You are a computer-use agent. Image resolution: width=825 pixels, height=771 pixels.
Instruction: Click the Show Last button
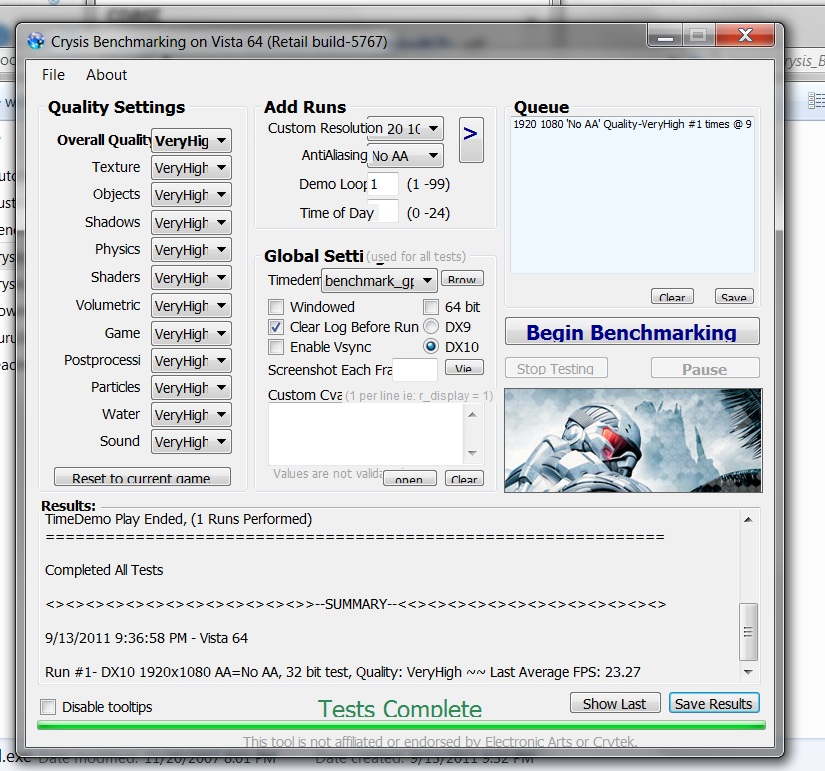(x=615, y=703)
